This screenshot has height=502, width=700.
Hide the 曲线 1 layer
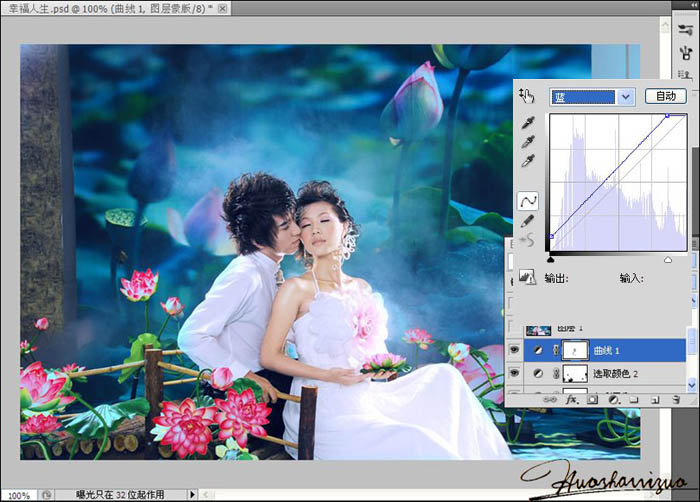tap(514, 351)
